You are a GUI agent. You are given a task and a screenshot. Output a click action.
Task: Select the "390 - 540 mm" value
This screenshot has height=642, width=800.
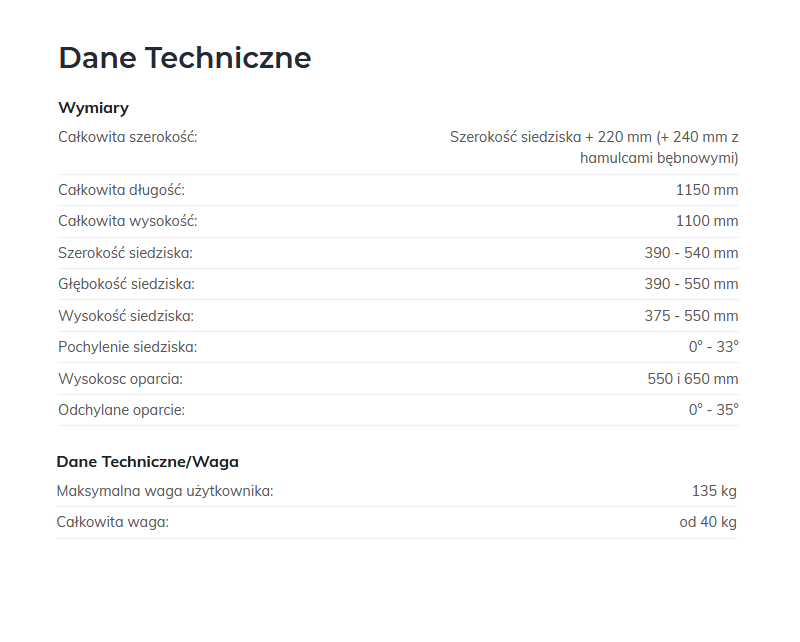(x=691, y=253)
